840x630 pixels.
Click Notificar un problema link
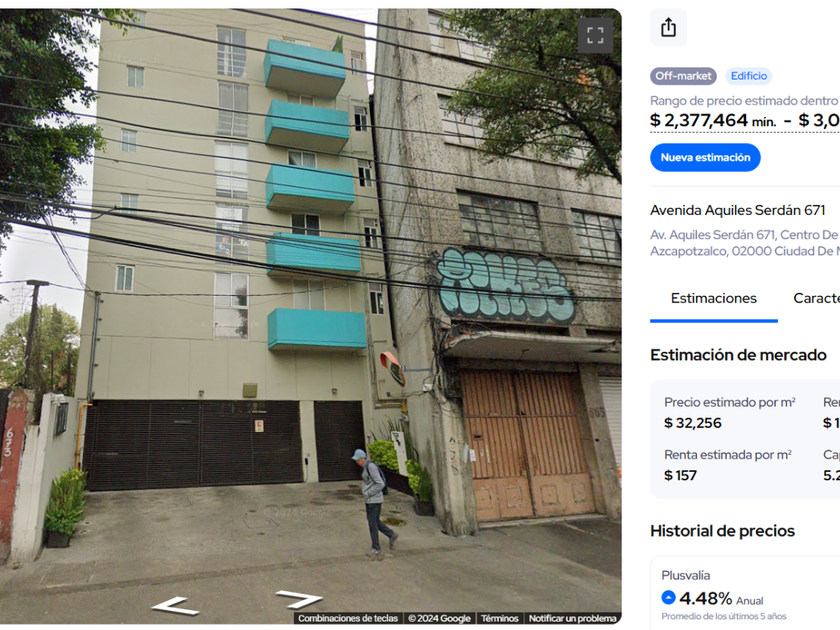tap(572, 618)
